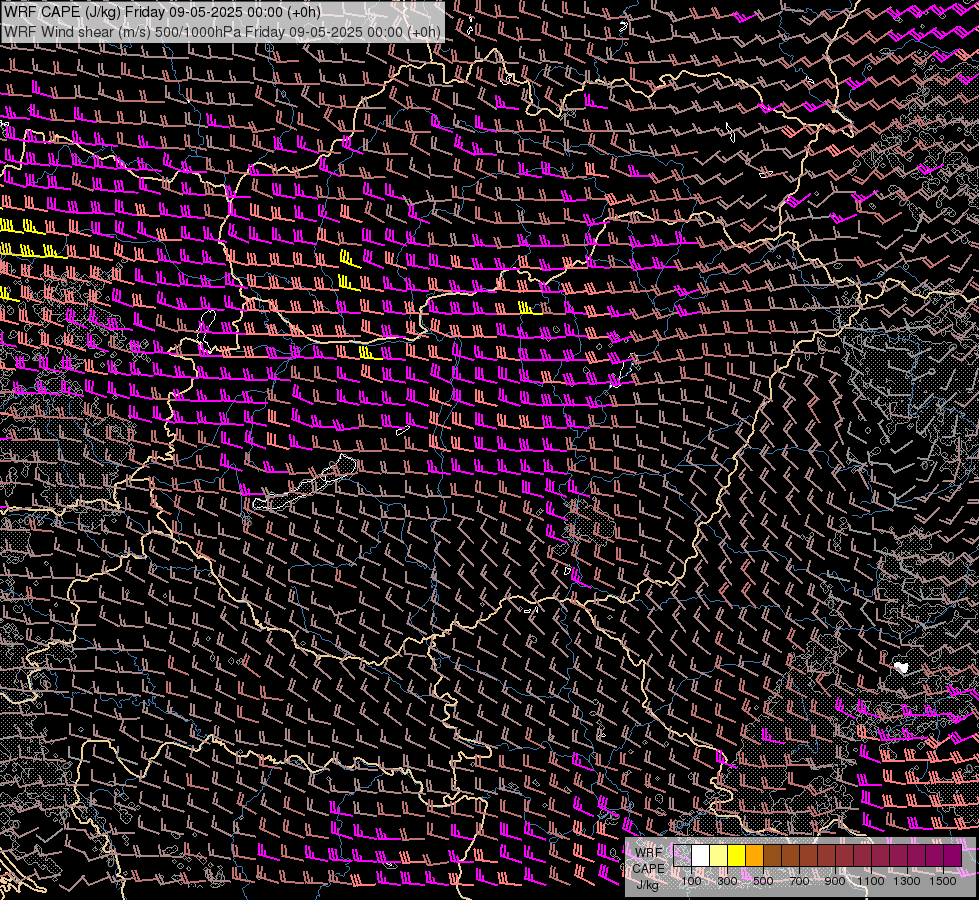Click the legend value 900
Viewport: 979px width, 900px height.
(835, 881)
